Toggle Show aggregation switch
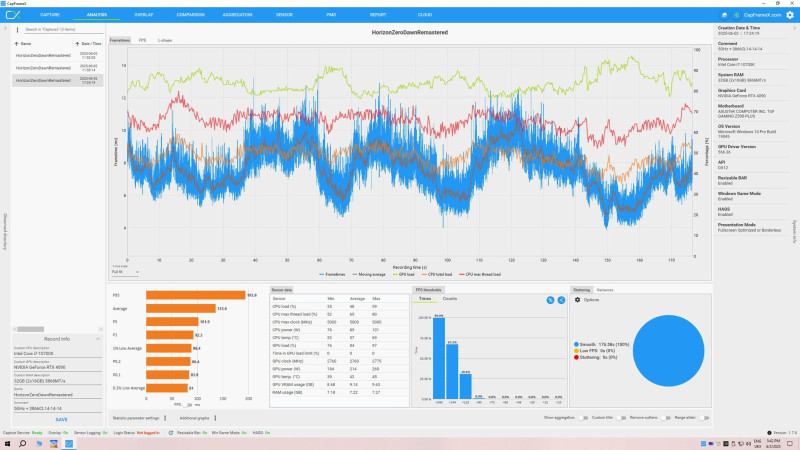This screenshot has height=450, width=800. [x=582, y=418]
